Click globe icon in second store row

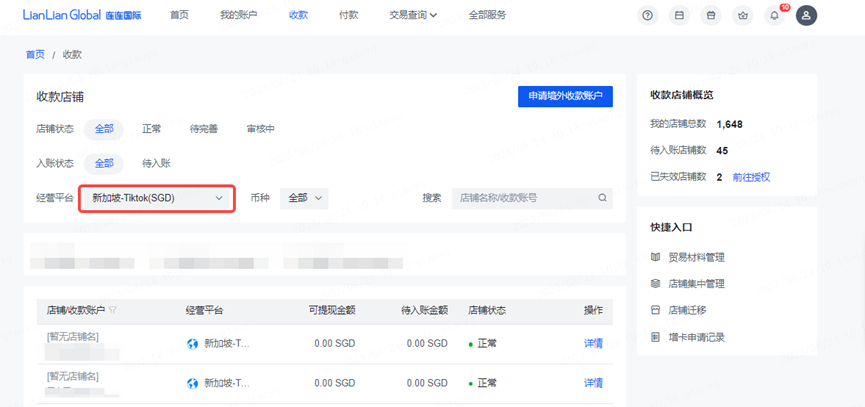pyautogui.click(x=193, y=383)
